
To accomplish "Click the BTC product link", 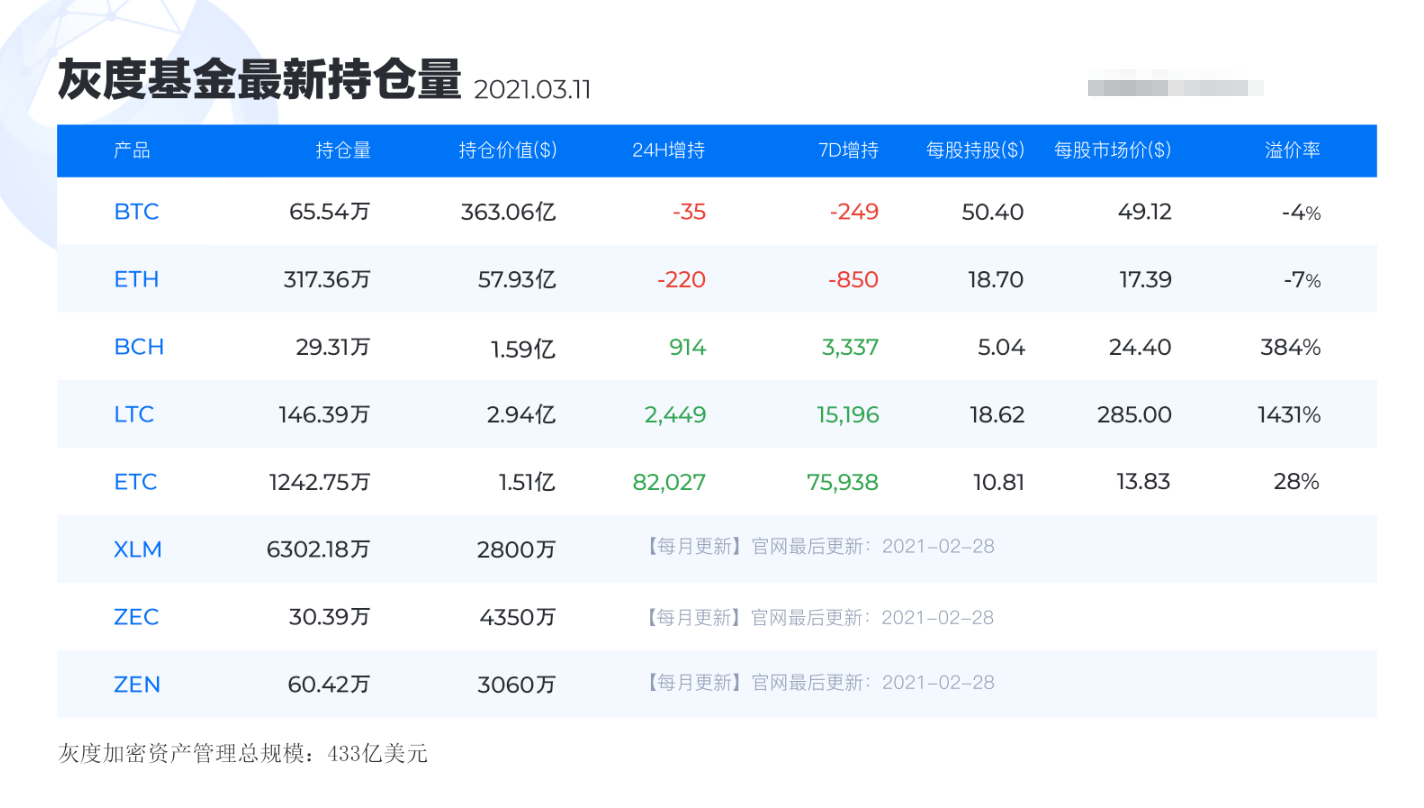I will [x=136, y=212].
